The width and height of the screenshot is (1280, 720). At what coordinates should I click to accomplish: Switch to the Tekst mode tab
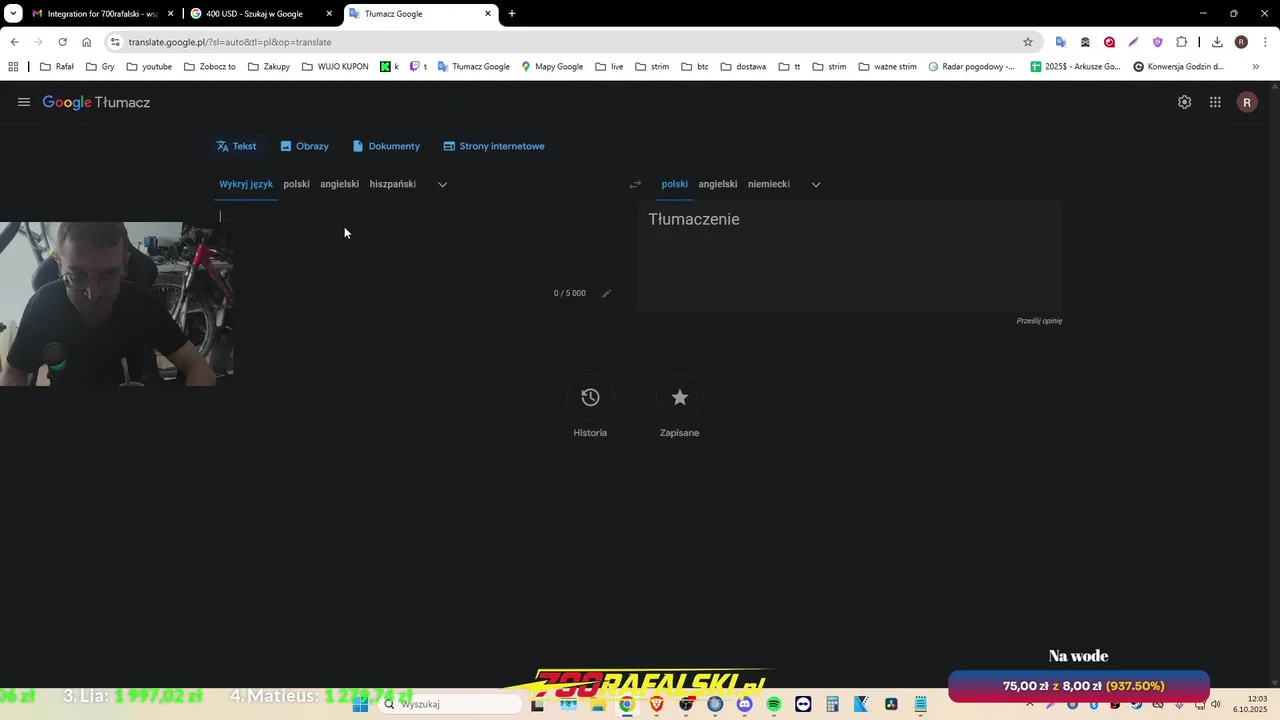[236, 146]
